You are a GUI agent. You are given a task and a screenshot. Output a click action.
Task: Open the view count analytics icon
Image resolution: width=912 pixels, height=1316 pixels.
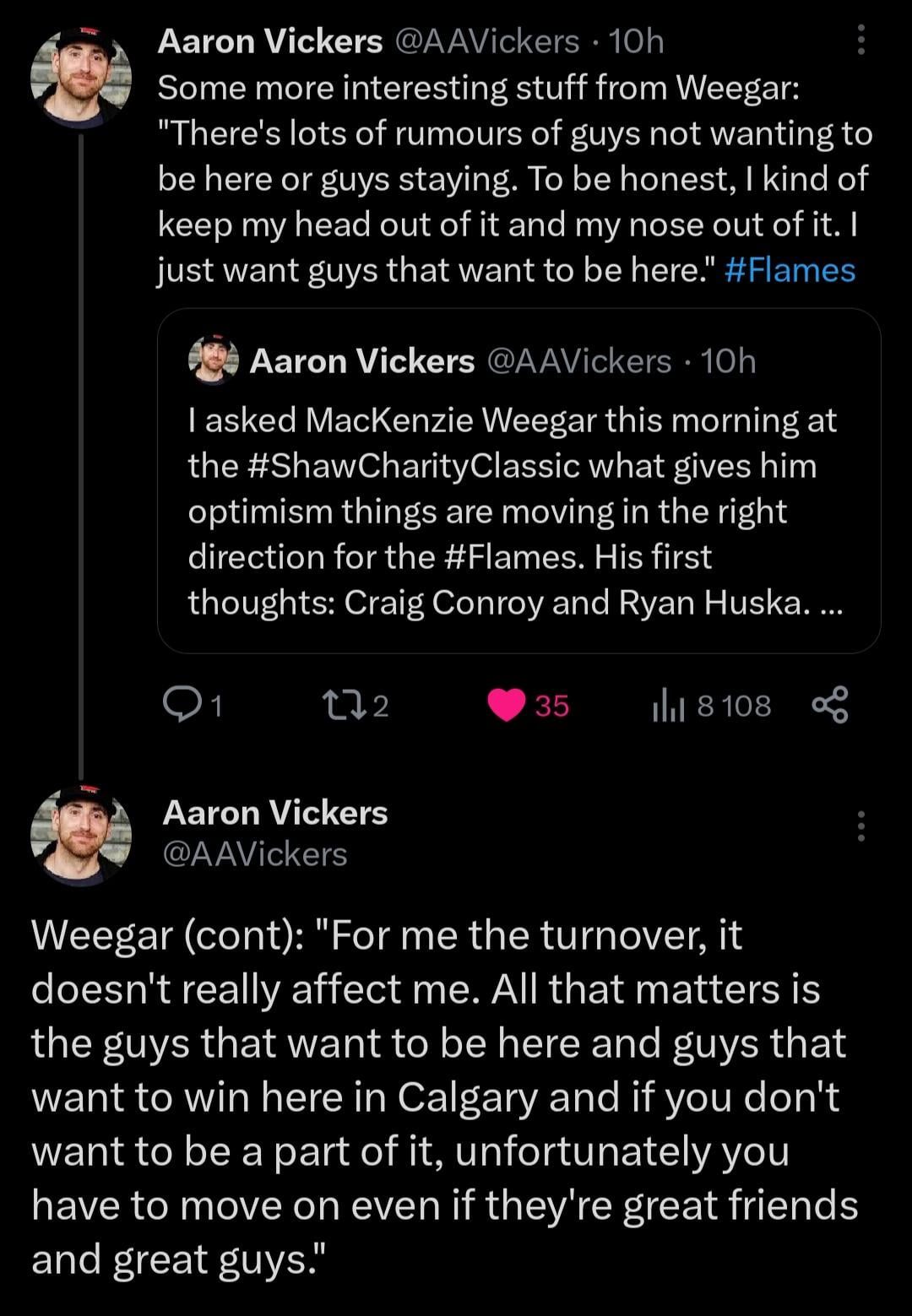668,706
